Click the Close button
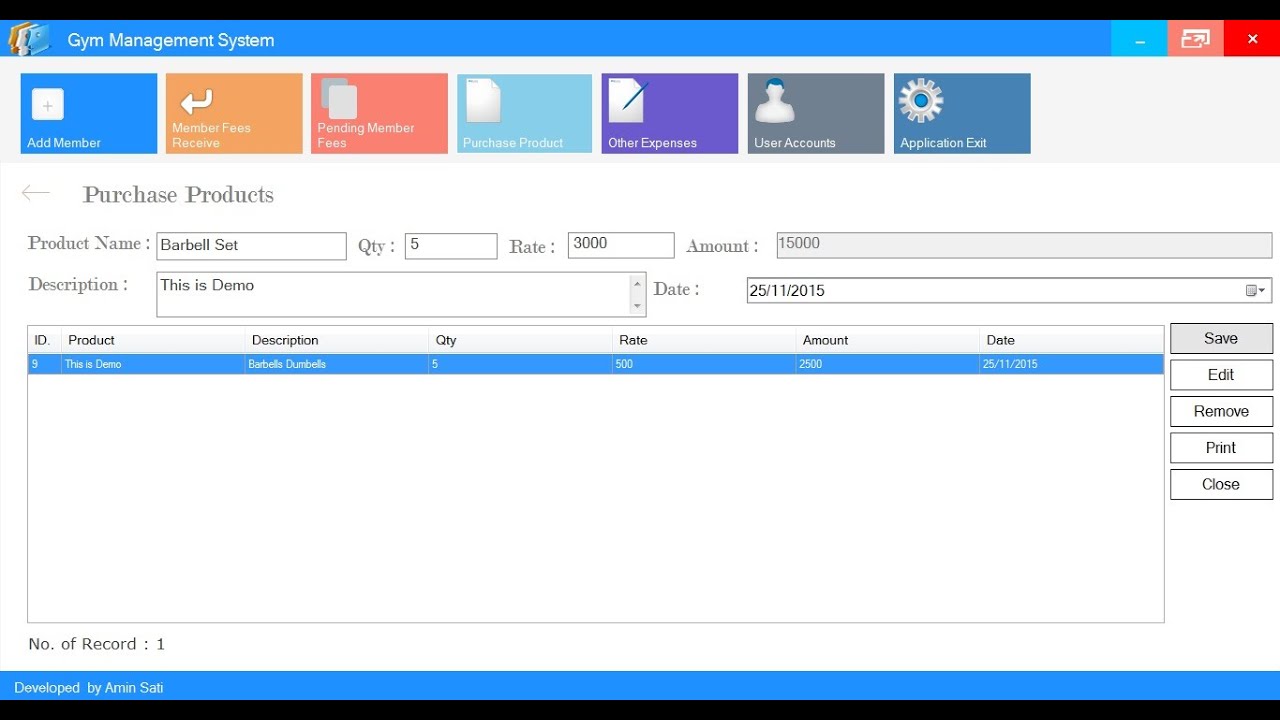Viewport: 1280px width, 720px height. (x=1221, y=484)
